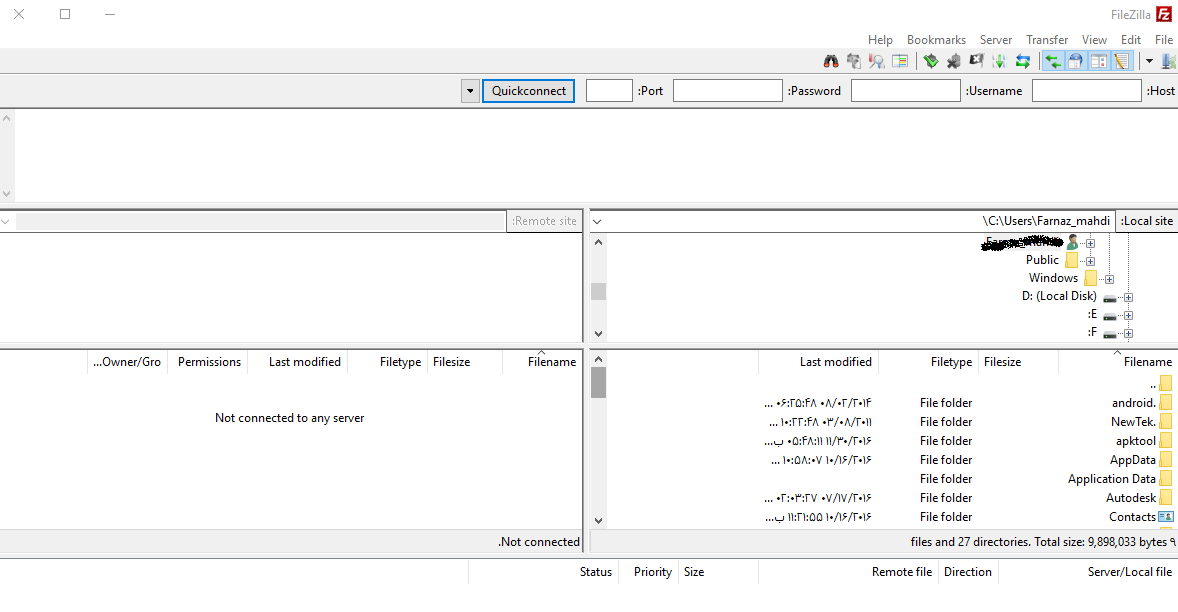Screen dimensions: 1178x612
Task: Open the Transfer menu
Action: click(x=1046, y=40)
